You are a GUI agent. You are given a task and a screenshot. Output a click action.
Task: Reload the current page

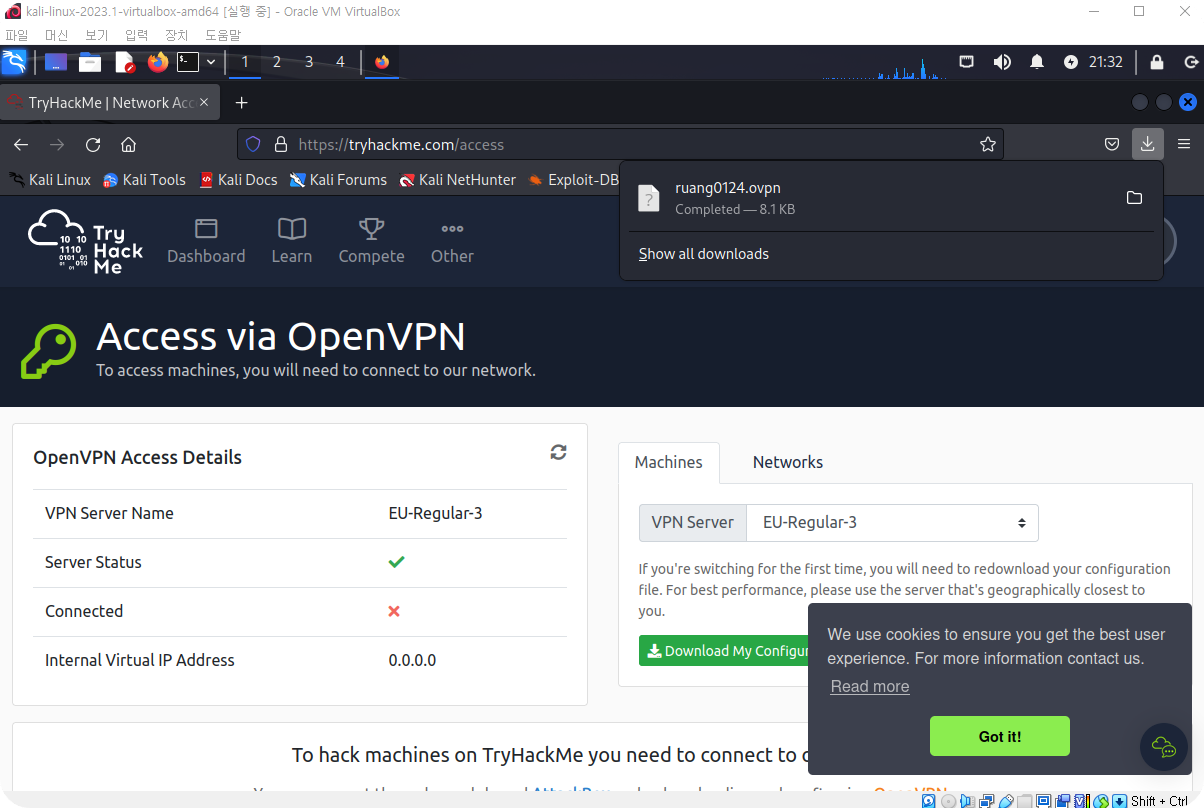[x=93, y=144]
